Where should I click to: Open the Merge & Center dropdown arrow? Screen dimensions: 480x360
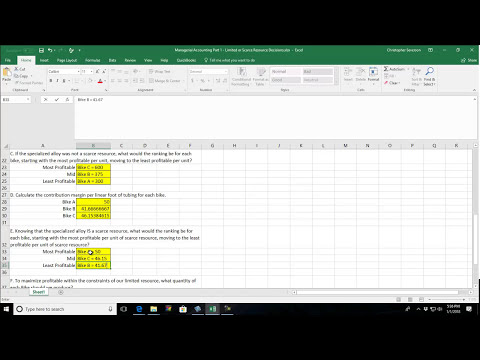[184, 81]
